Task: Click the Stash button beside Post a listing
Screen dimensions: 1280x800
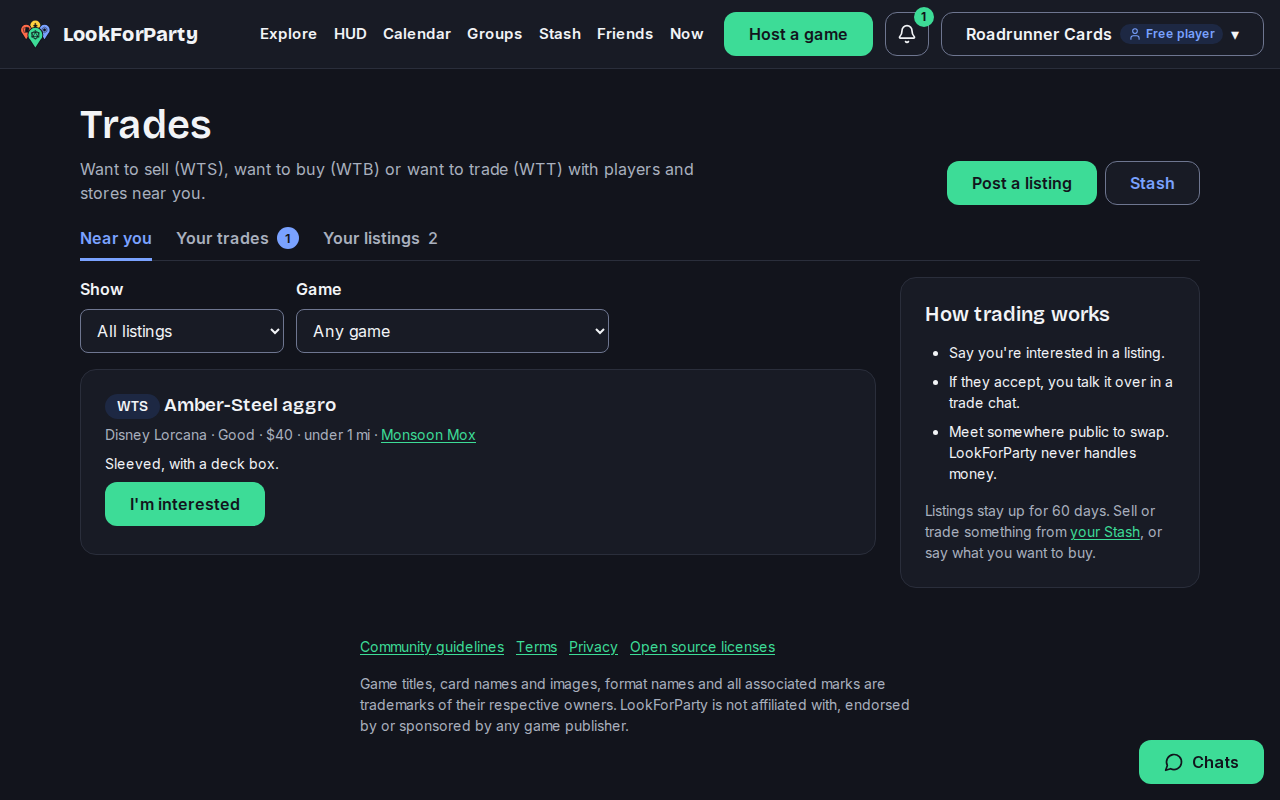Action: [x=1152, y=183]
